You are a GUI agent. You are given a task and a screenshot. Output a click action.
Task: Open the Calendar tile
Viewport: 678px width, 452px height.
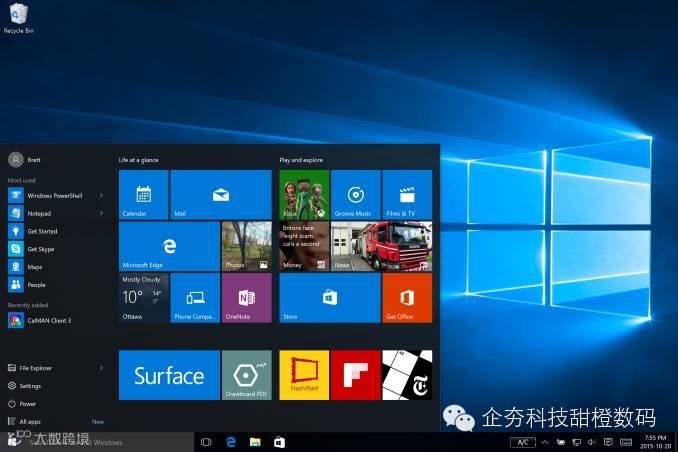pyautogui.click(x=144, y=195)
